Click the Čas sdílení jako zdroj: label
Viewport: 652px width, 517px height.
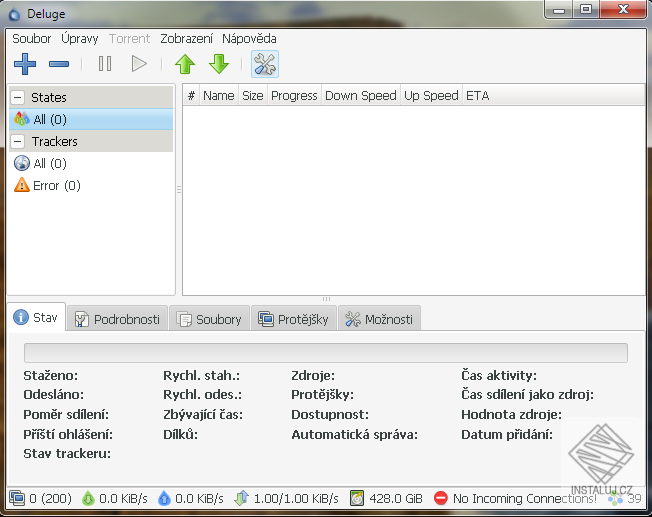[x=528, y=394]
